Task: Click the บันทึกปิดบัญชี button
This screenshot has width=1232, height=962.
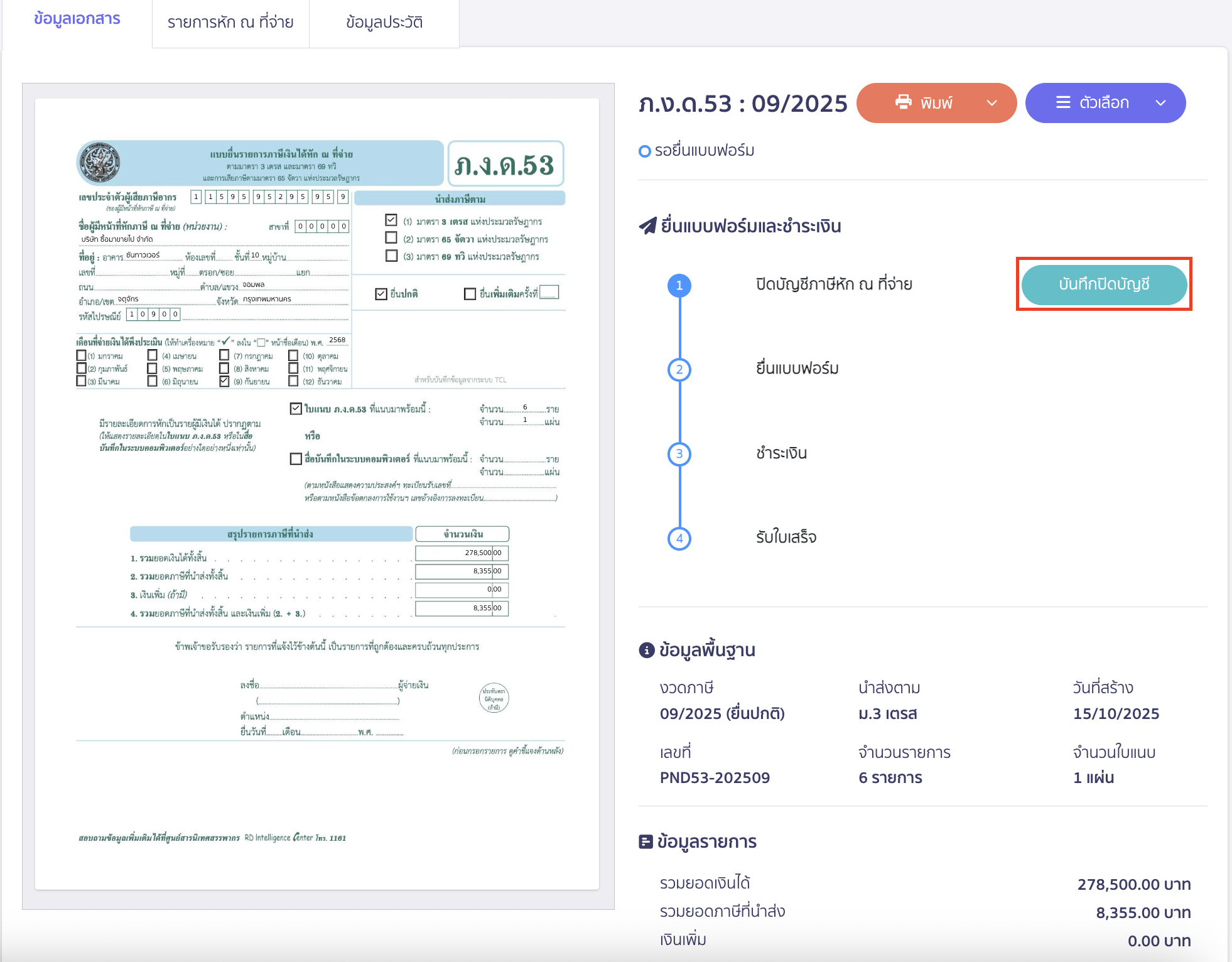Action: 1105,284
